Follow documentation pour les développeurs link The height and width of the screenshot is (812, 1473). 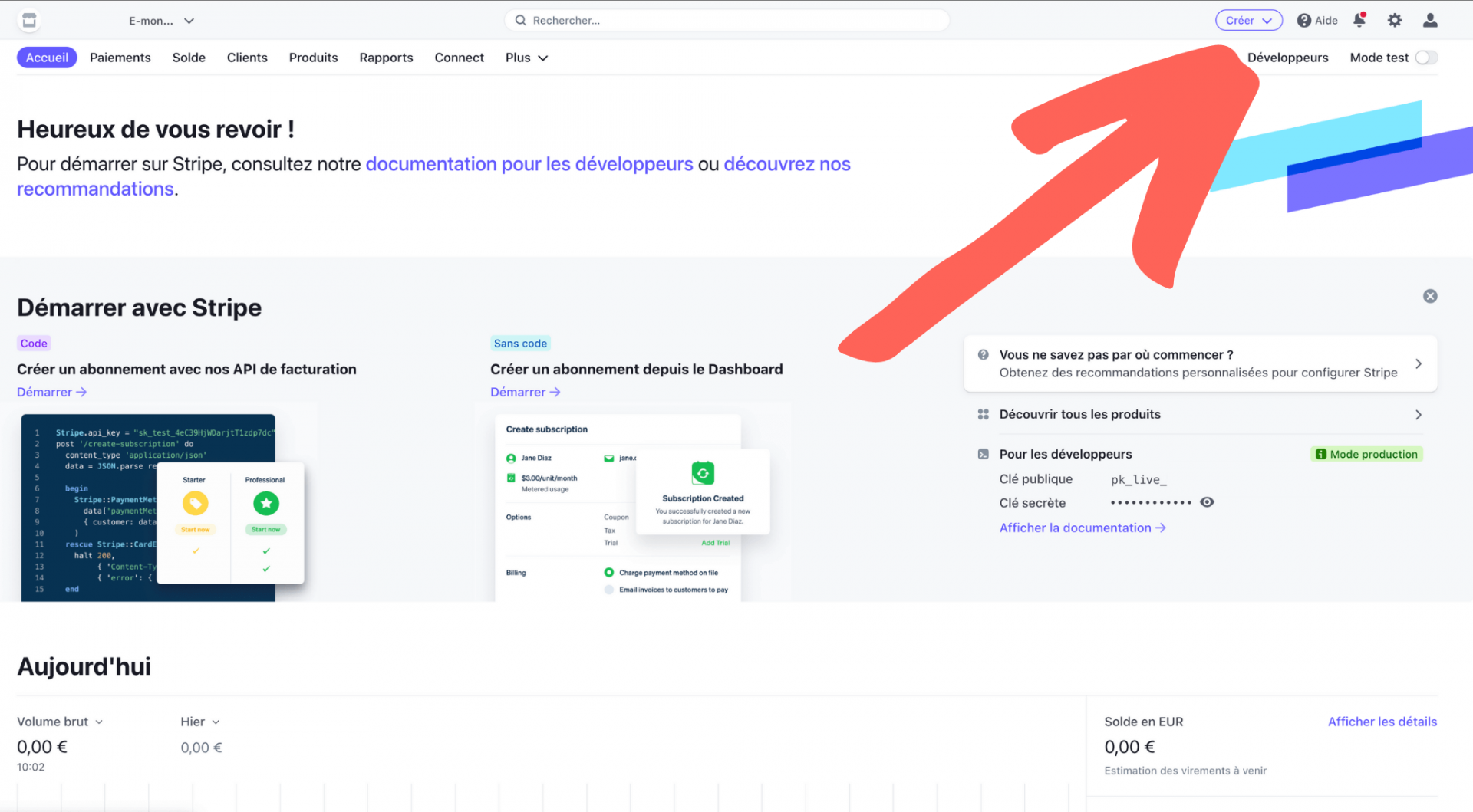529,164
